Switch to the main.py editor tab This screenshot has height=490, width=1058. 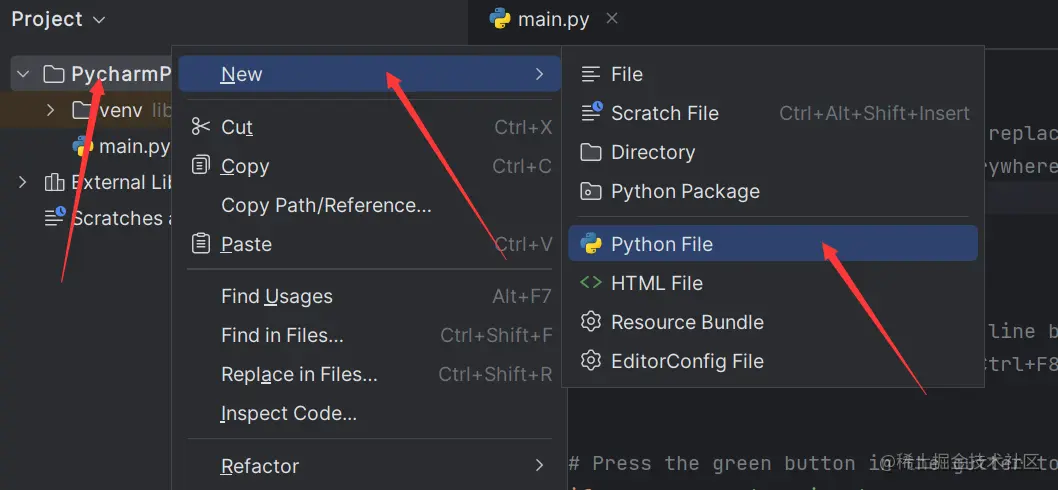[553, 20]
